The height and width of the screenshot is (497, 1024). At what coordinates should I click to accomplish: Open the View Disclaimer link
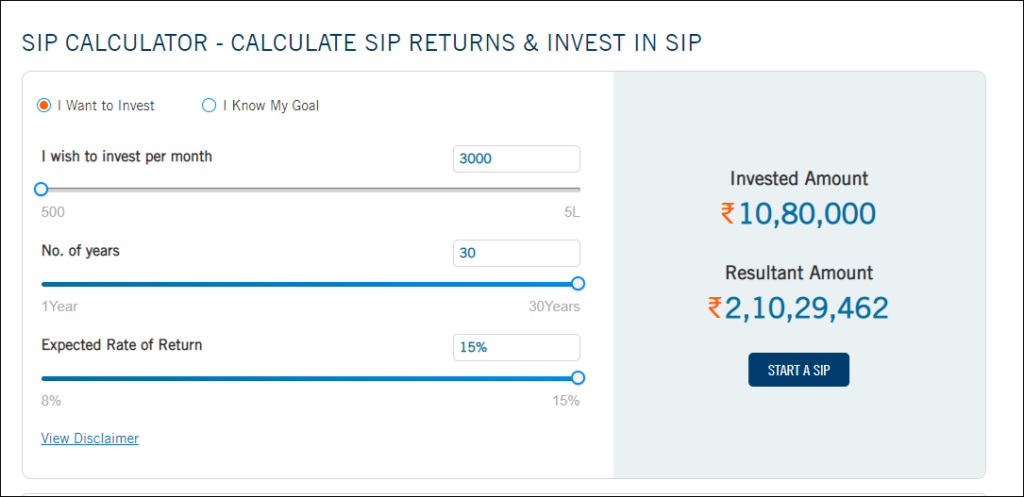(90, 438)
